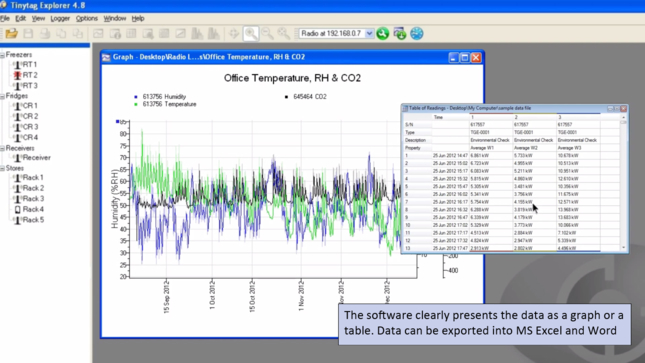Image resolution: width=645 pixels, height=363 pixels.
Task: Click the '1 Nov 2012' axis label
Action: [x=301, y=295]
